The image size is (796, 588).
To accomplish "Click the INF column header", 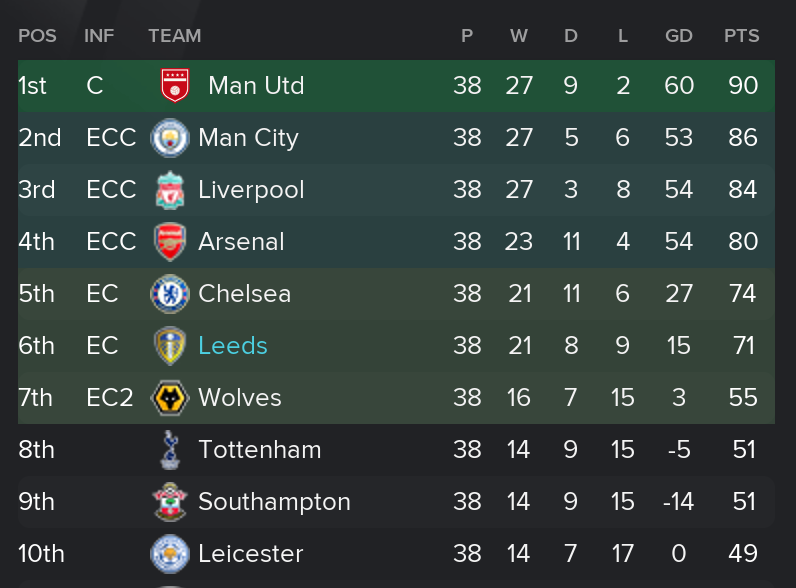I will point(99,36).
